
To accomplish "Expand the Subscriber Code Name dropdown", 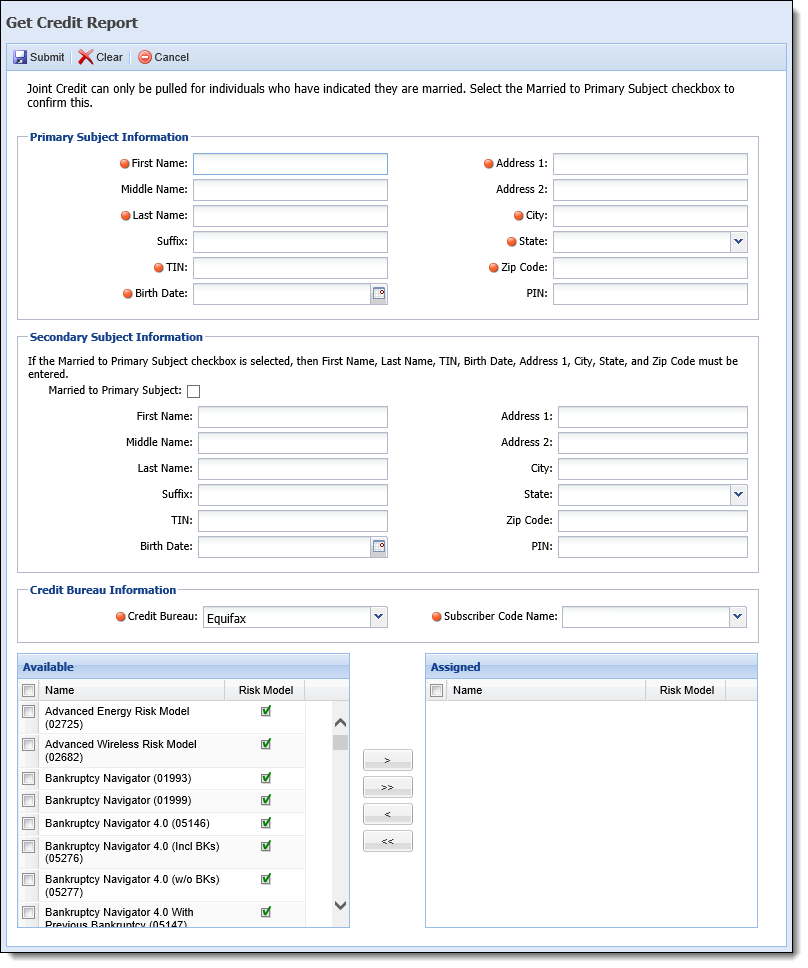I will click(737, 617).
